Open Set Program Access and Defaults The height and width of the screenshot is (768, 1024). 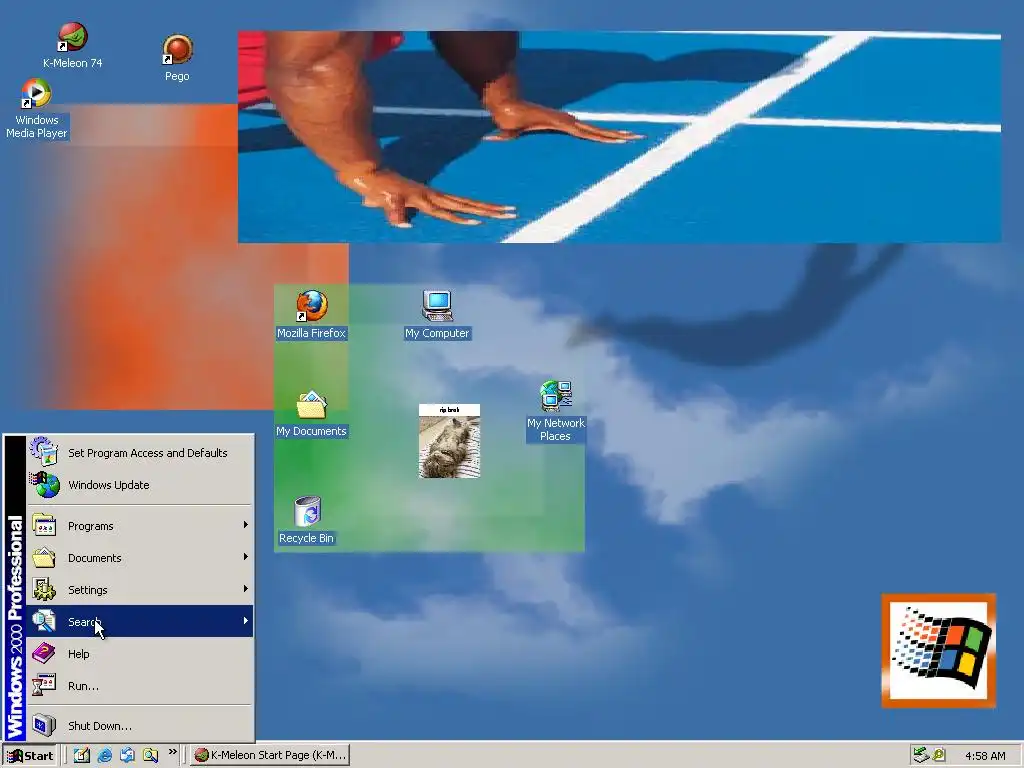click(x=140, y=453)
